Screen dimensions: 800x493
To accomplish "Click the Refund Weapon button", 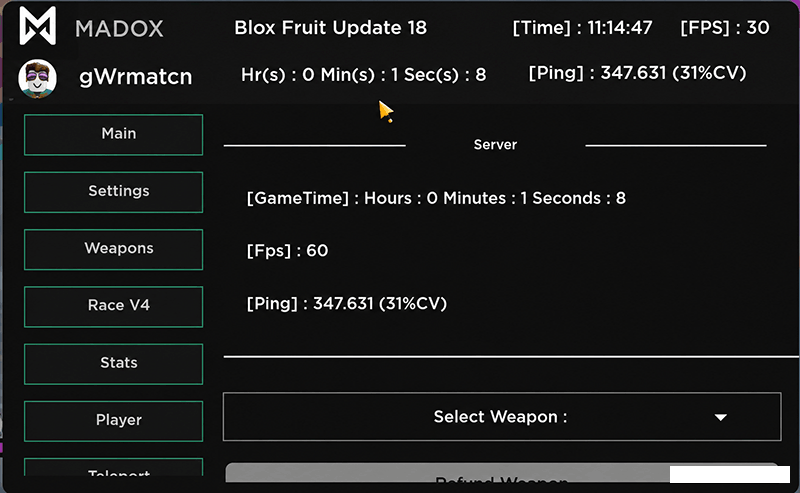I will [502, 473].
